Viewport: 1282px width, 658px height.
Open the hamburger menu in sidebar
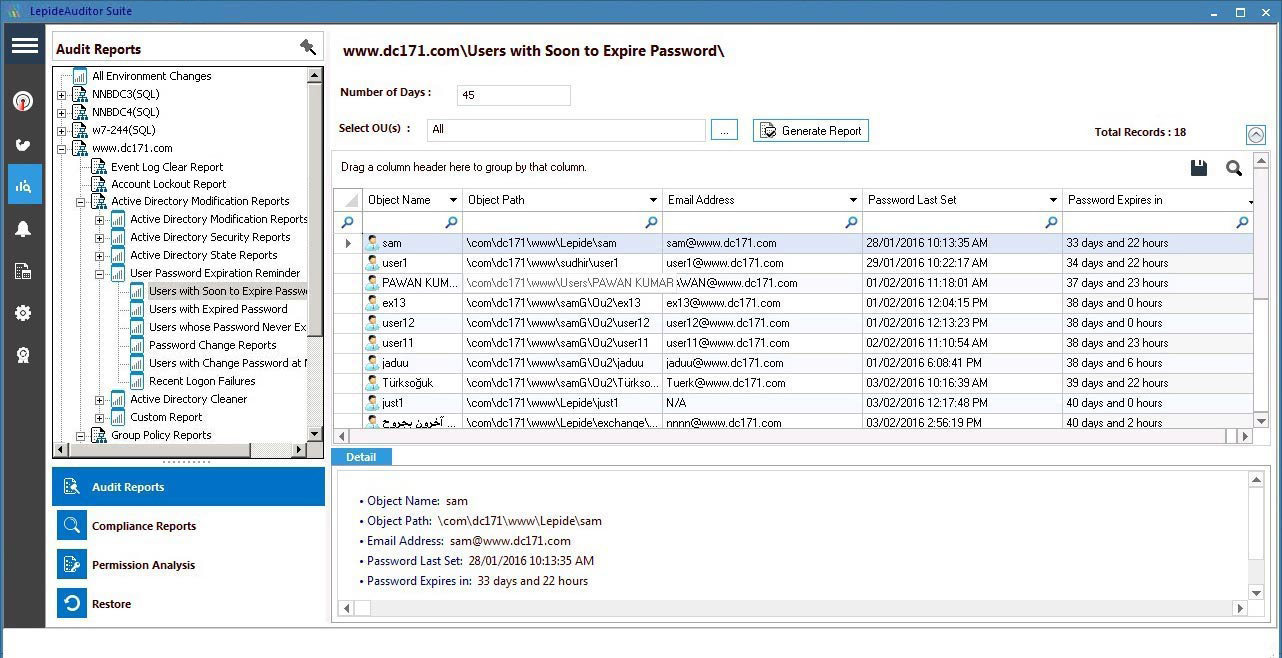point(24,46)
